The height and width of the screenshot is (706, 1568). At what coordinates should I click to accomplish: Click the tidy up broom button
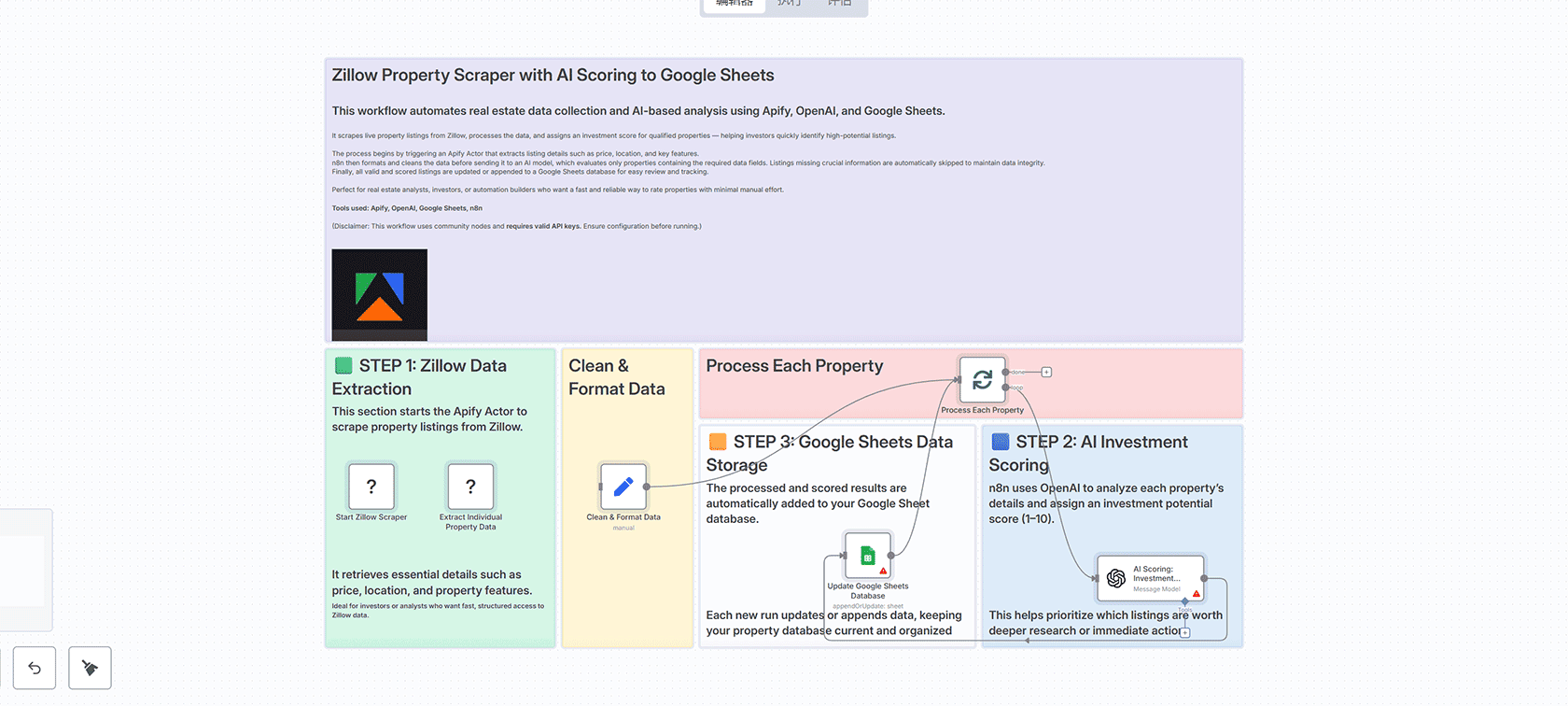click(90, 668)
